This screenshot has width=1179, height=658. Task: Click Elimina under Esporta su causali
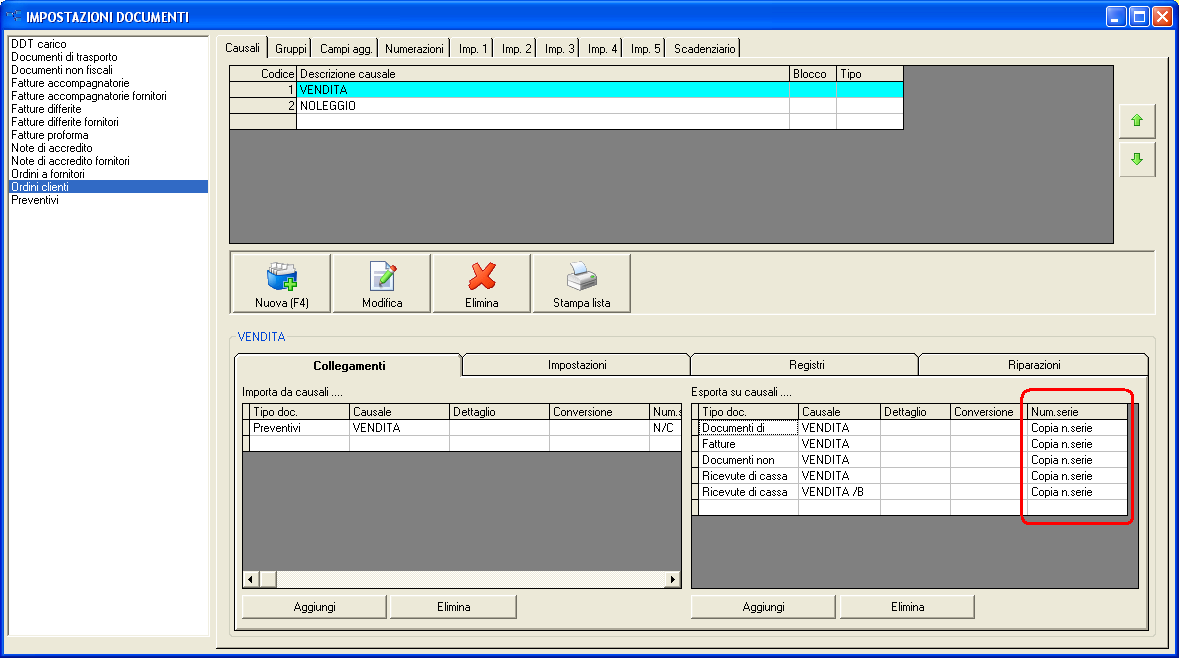click(x=907, y=607)
